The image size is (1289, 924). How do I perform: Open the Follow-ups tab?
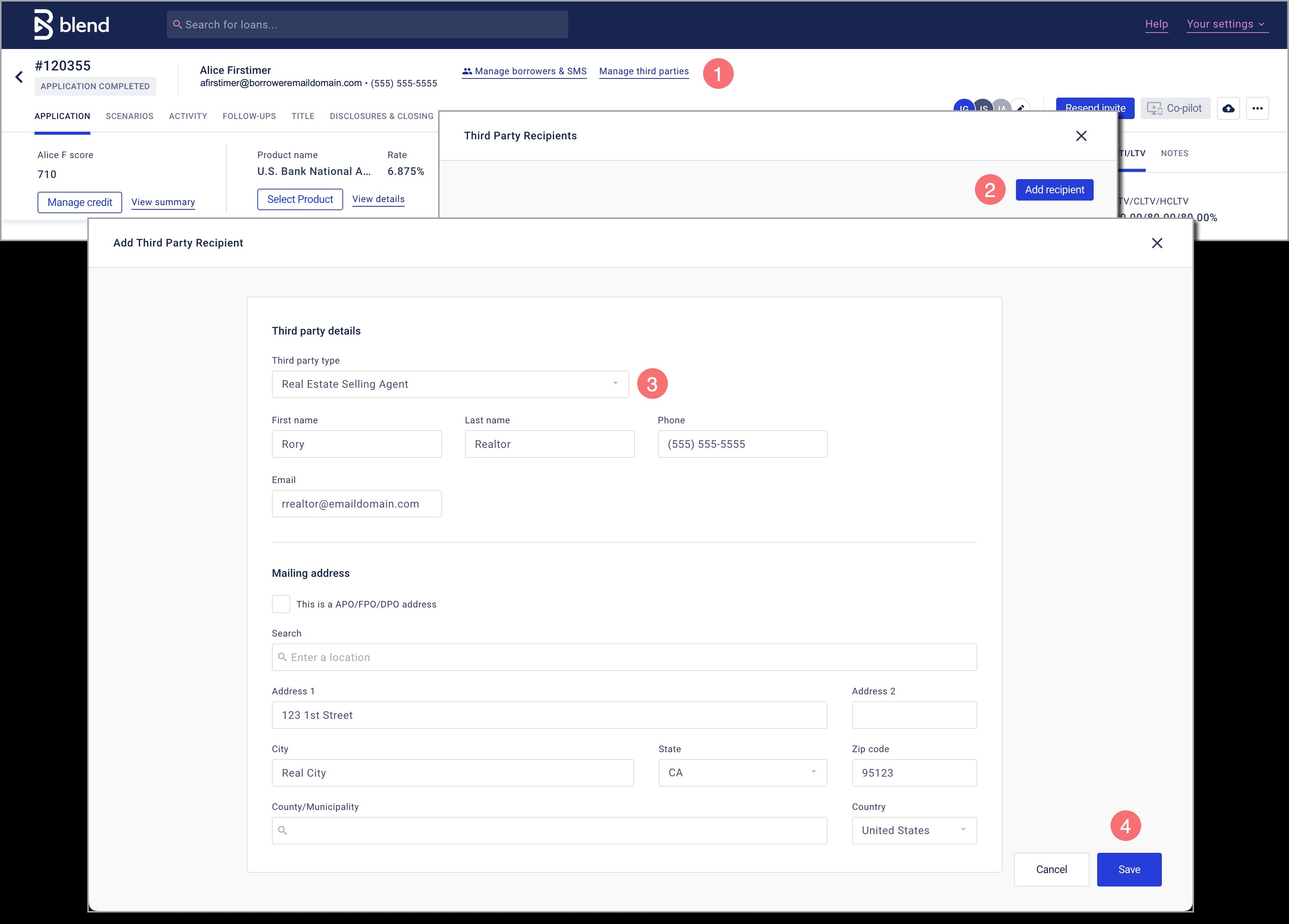pos(249,116)
